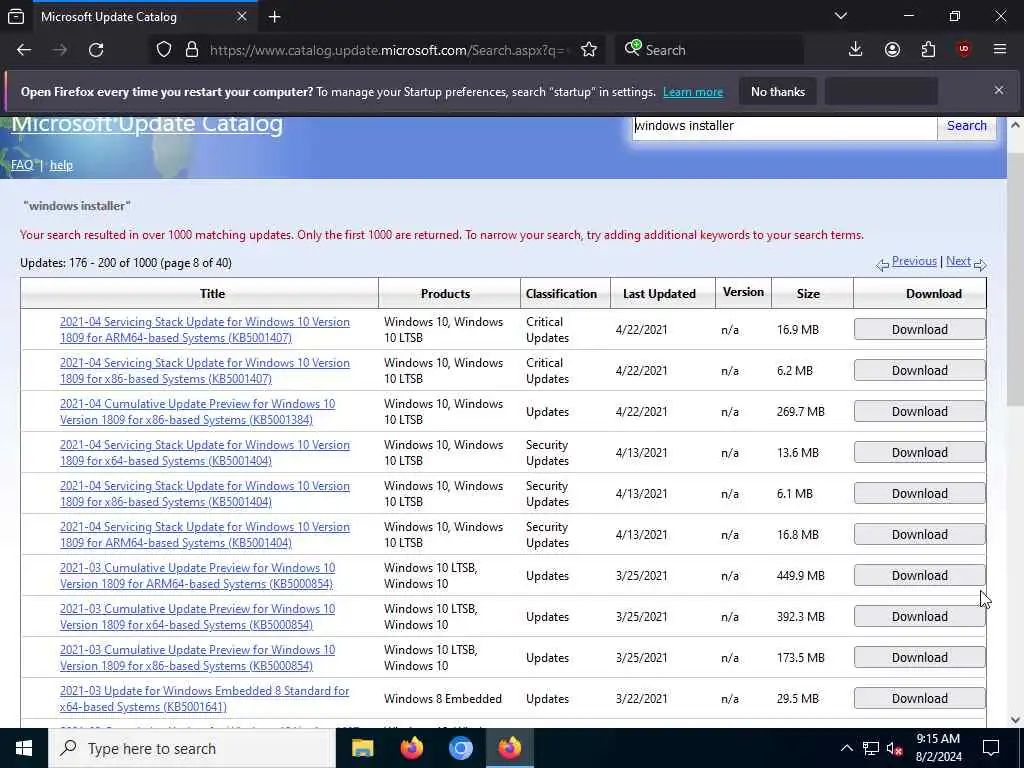Sort by the Title column header
The image size is (1024, 768).
click(212, 294)
